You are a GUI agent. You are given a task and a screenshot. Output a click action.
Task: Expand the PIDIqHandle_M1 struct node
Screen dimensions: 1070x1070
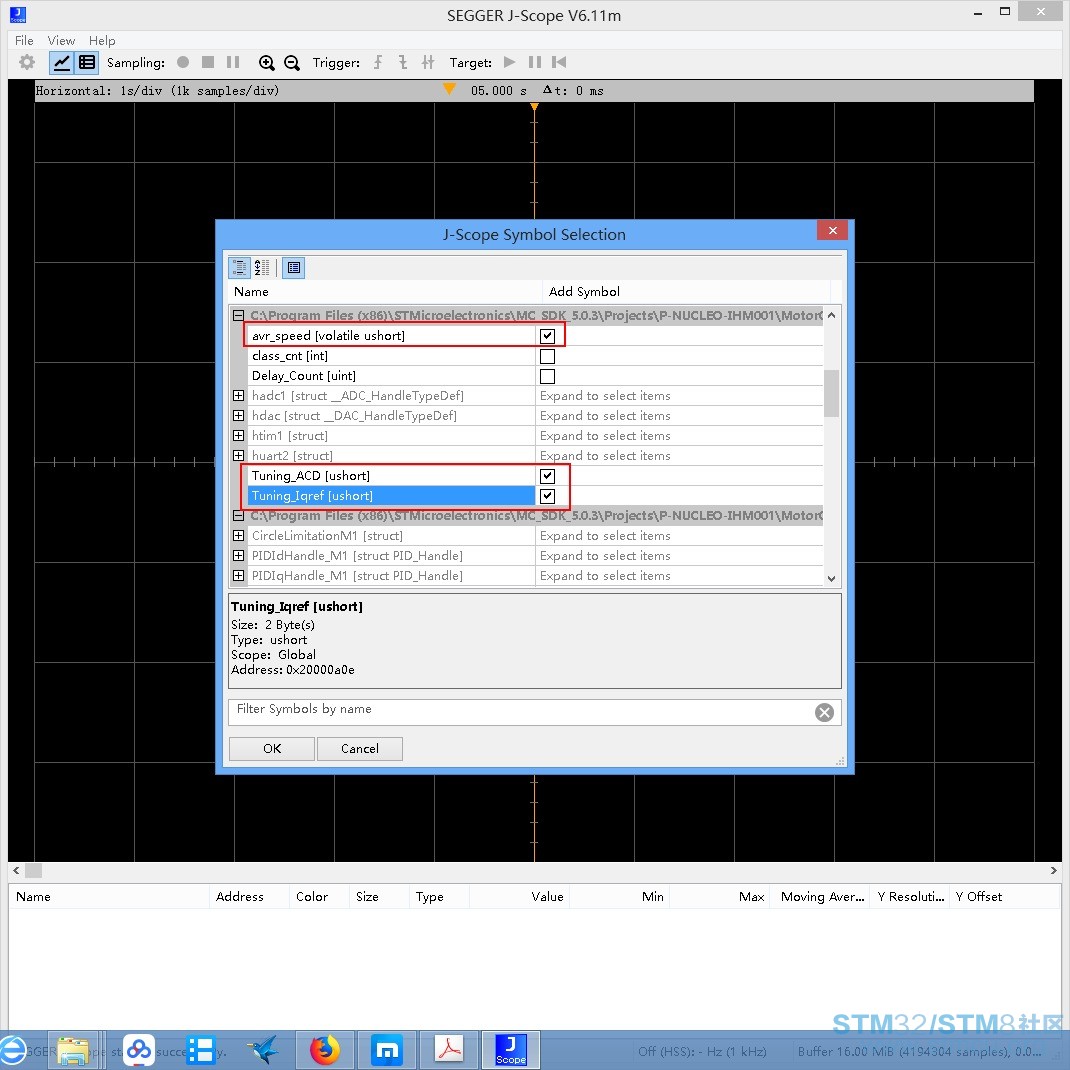238,575
